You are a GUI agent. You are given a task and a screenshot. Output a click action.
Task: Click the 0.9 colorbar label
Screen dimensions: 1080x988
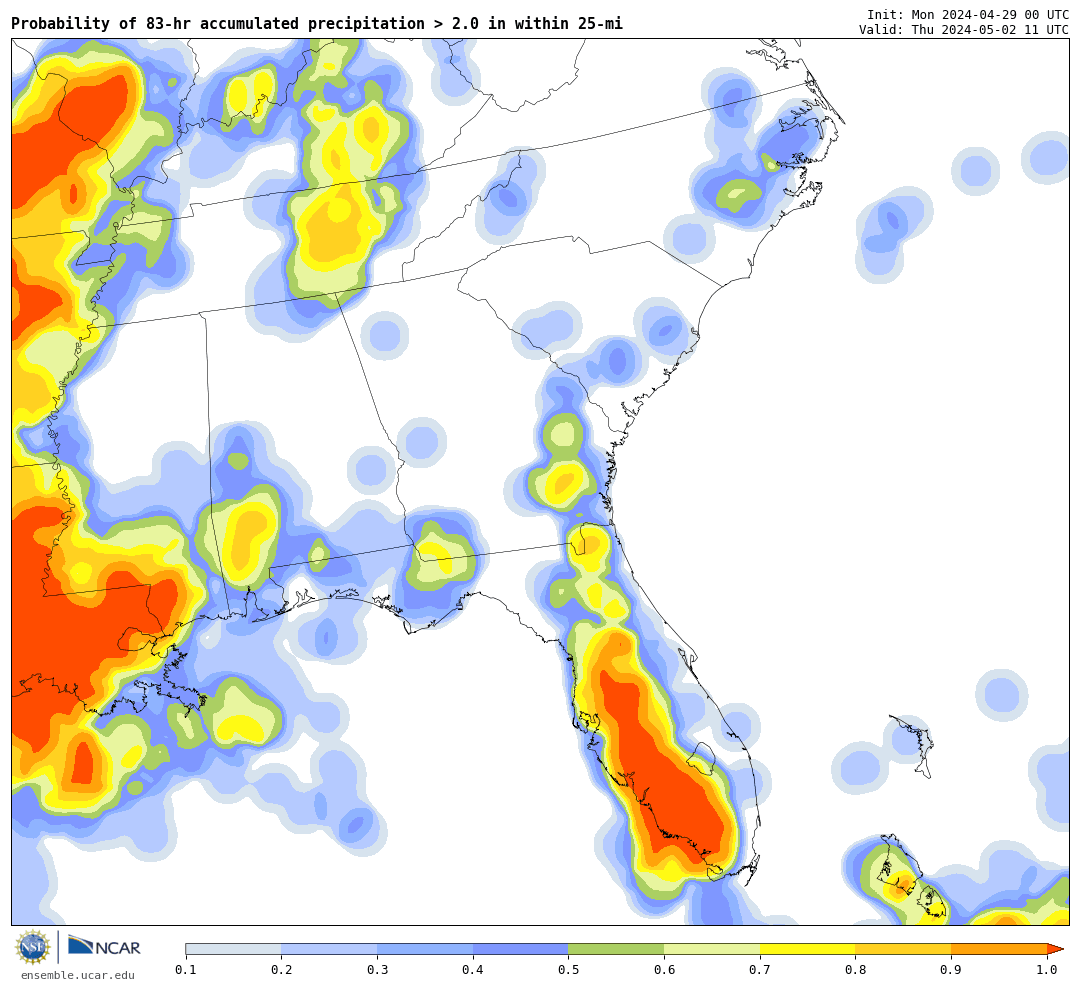(952, 969)
